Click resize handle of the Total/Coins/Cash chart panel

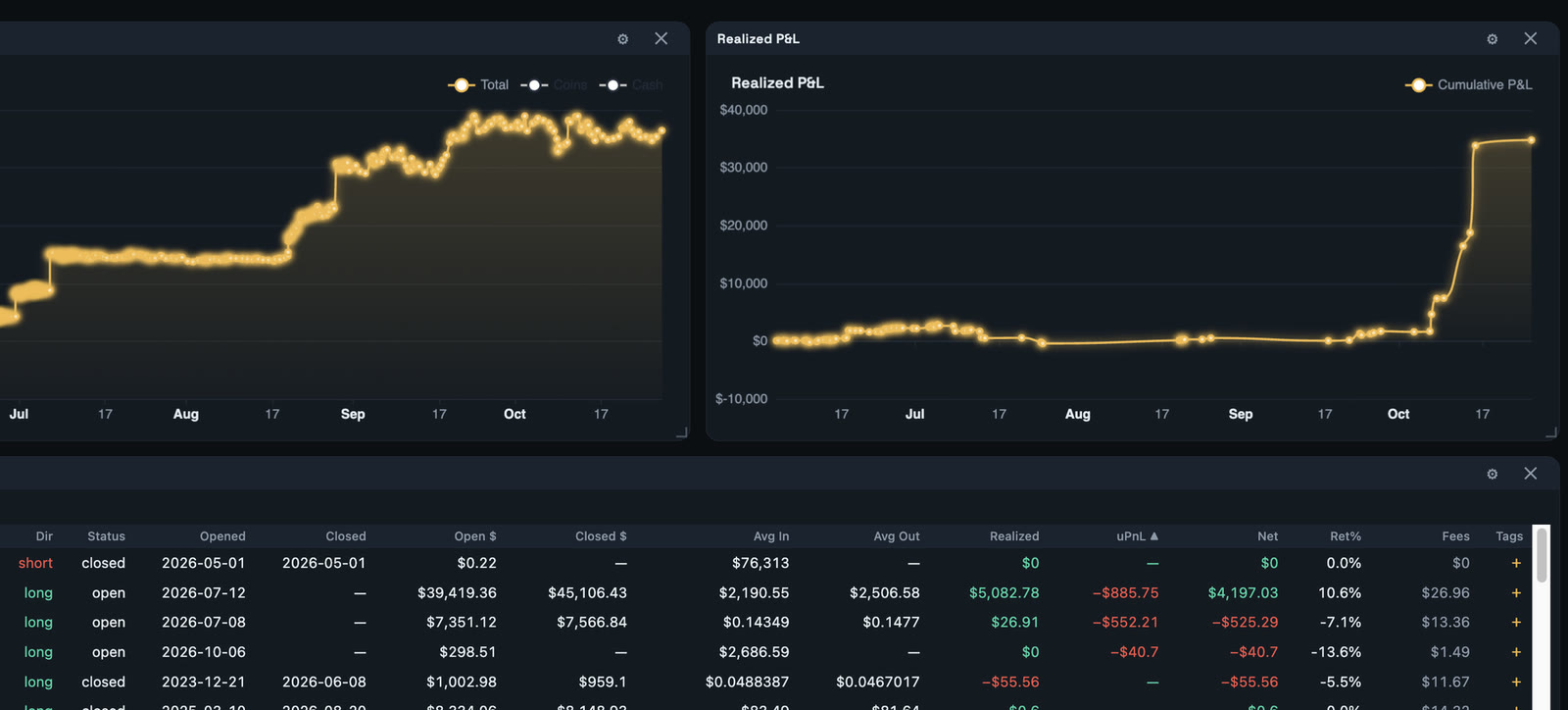682,432
